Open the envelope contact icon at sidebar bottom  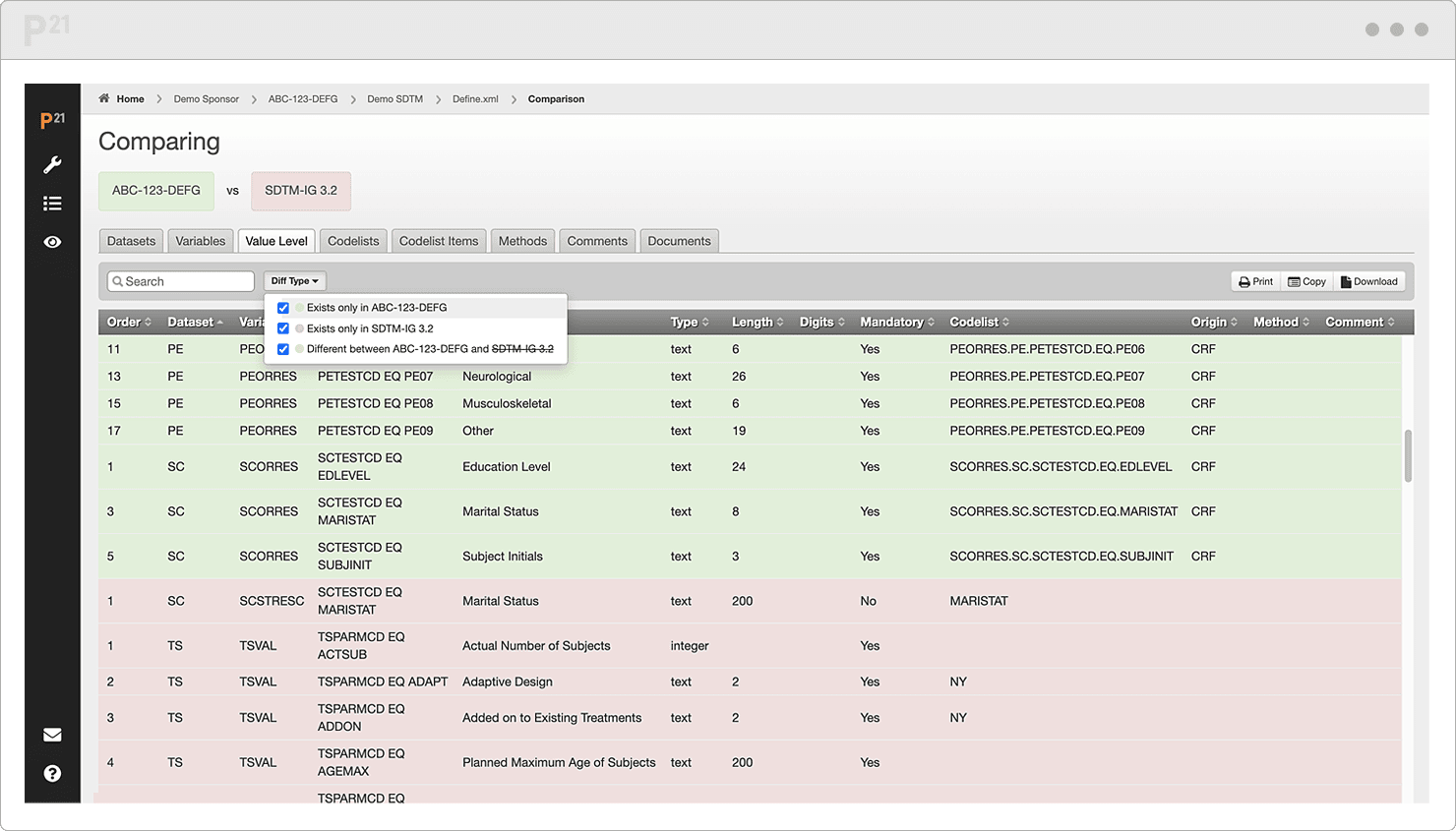[52, 734]
